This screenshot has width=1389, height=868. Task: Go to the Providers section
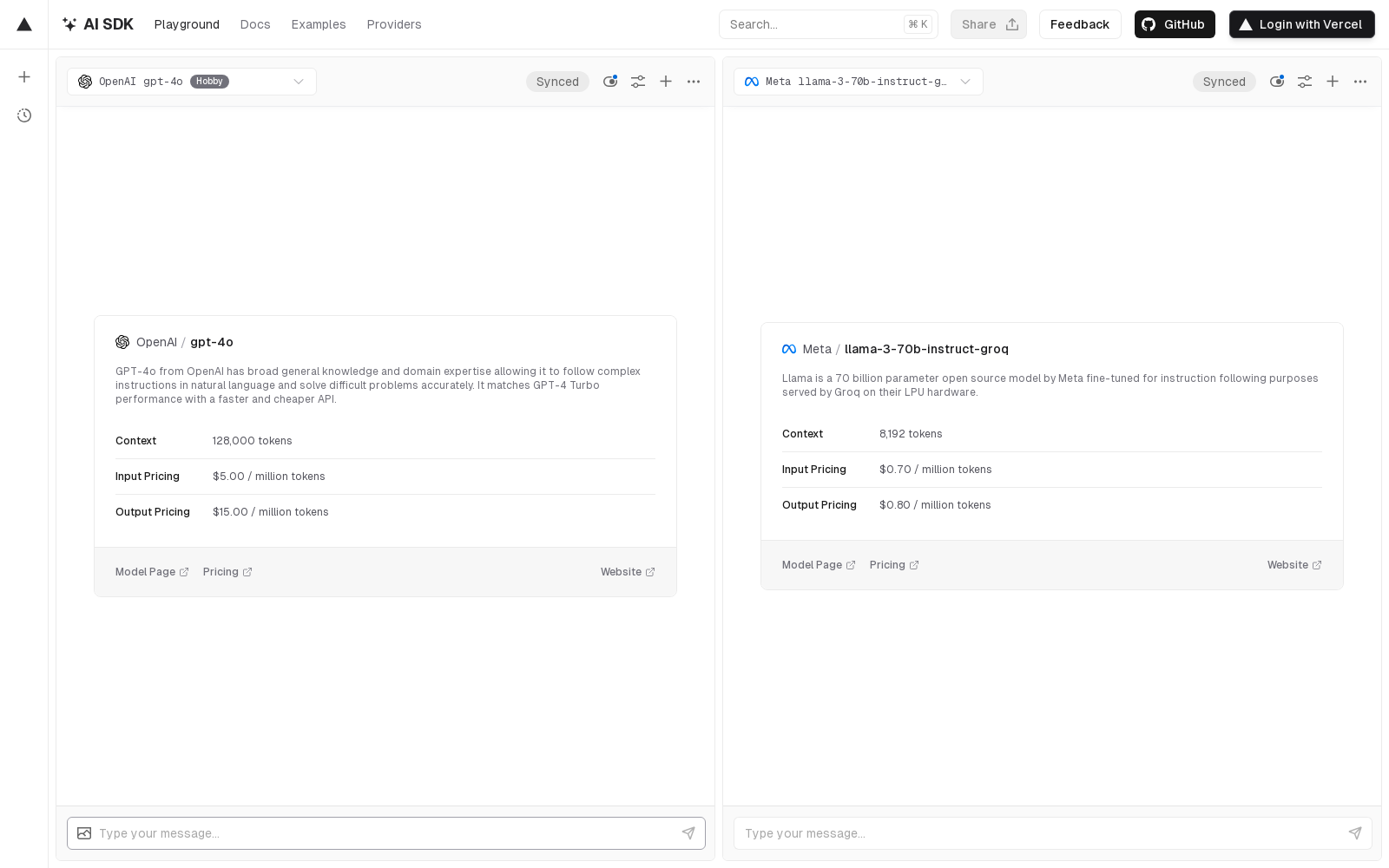pyautogui.click(x=394, y=23)
